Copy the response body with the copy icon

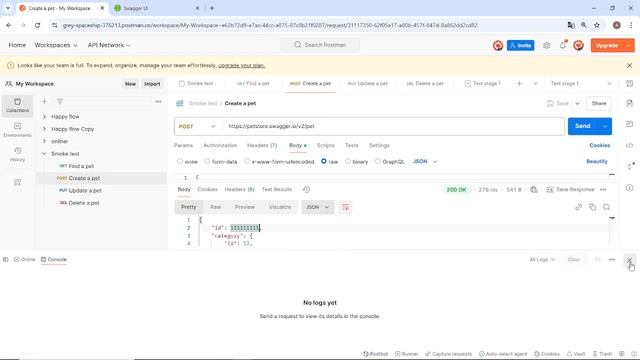592,207
